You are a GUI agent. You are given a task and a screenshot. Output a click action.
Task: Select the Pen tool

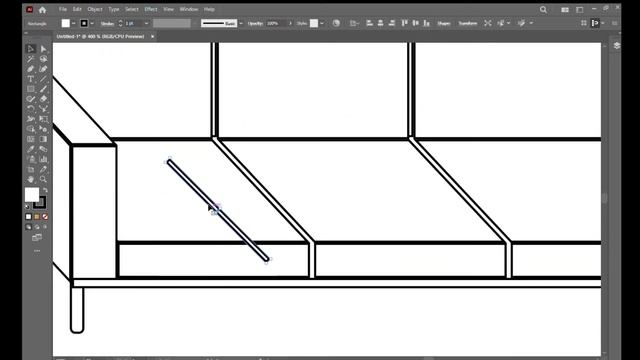pos(31,69)
